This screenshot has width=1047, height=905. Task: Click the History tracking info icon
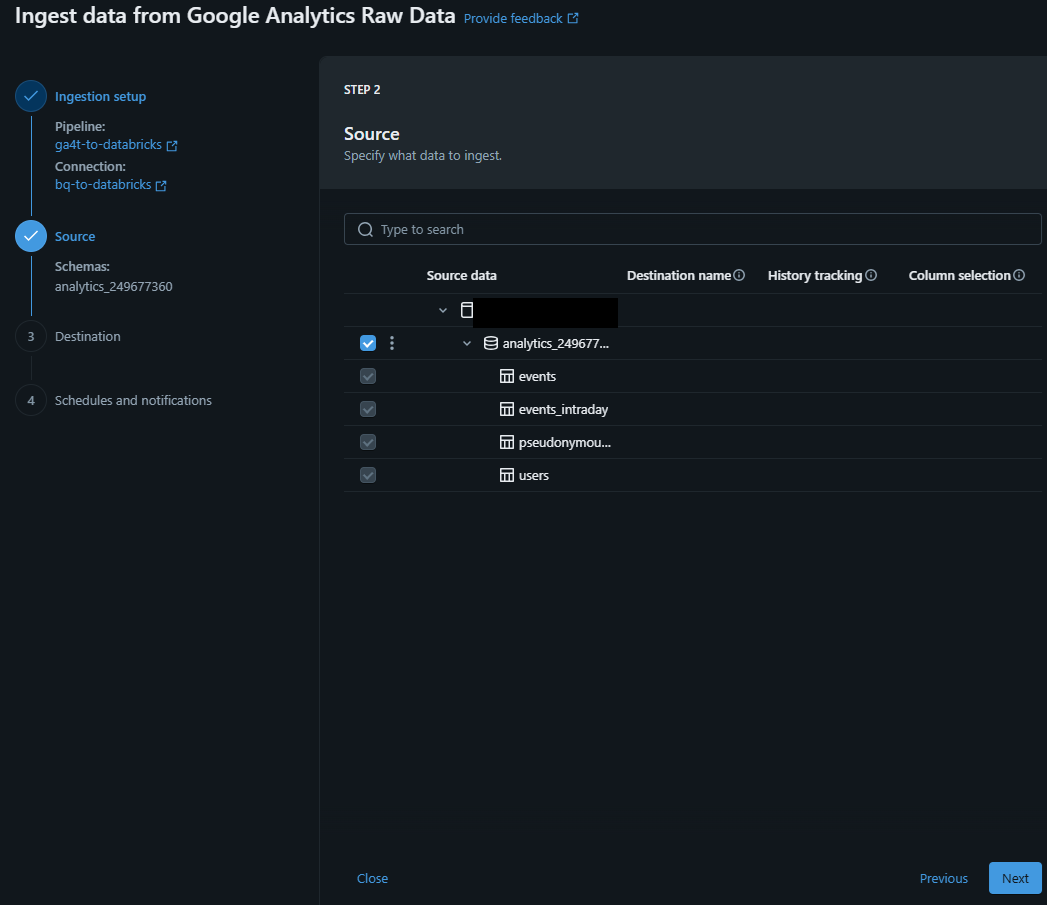click(871, 275)
